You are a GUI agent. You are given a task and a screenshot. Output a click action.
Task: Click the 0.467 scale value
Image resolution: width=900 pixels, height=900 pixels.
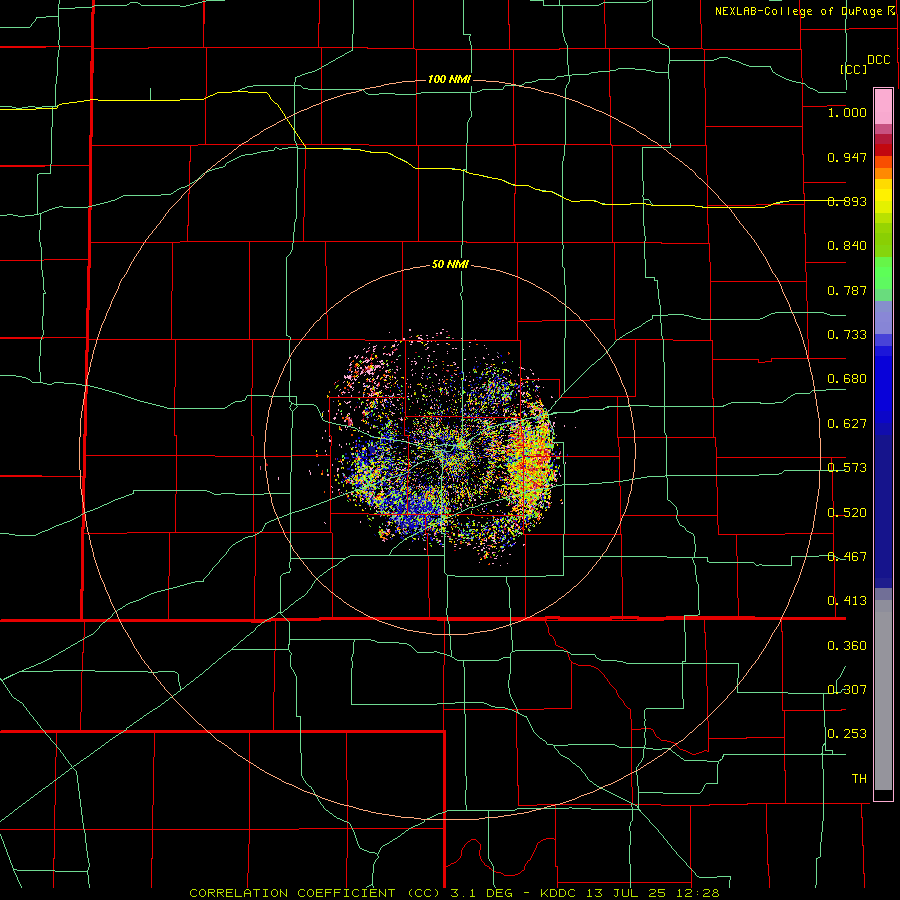point(847,557)
